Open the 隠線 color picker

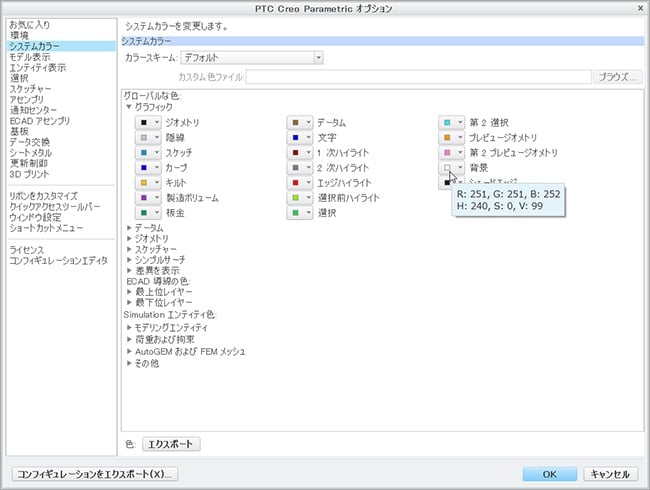(148, 137)
